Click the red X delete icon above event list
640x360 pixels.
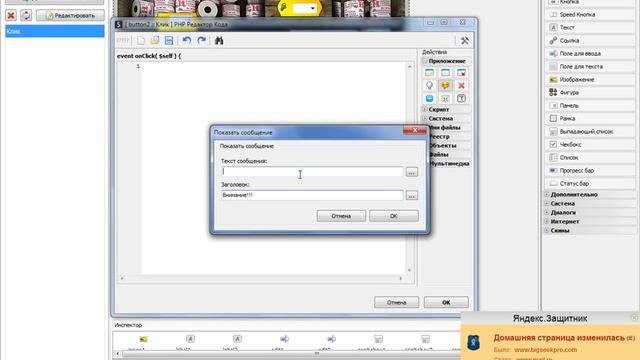click(11, 16)
